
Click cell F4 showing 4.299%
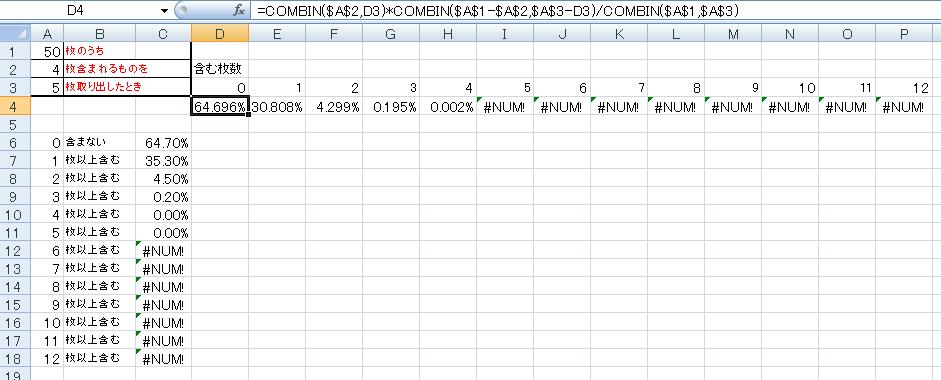tap(334, 107)
